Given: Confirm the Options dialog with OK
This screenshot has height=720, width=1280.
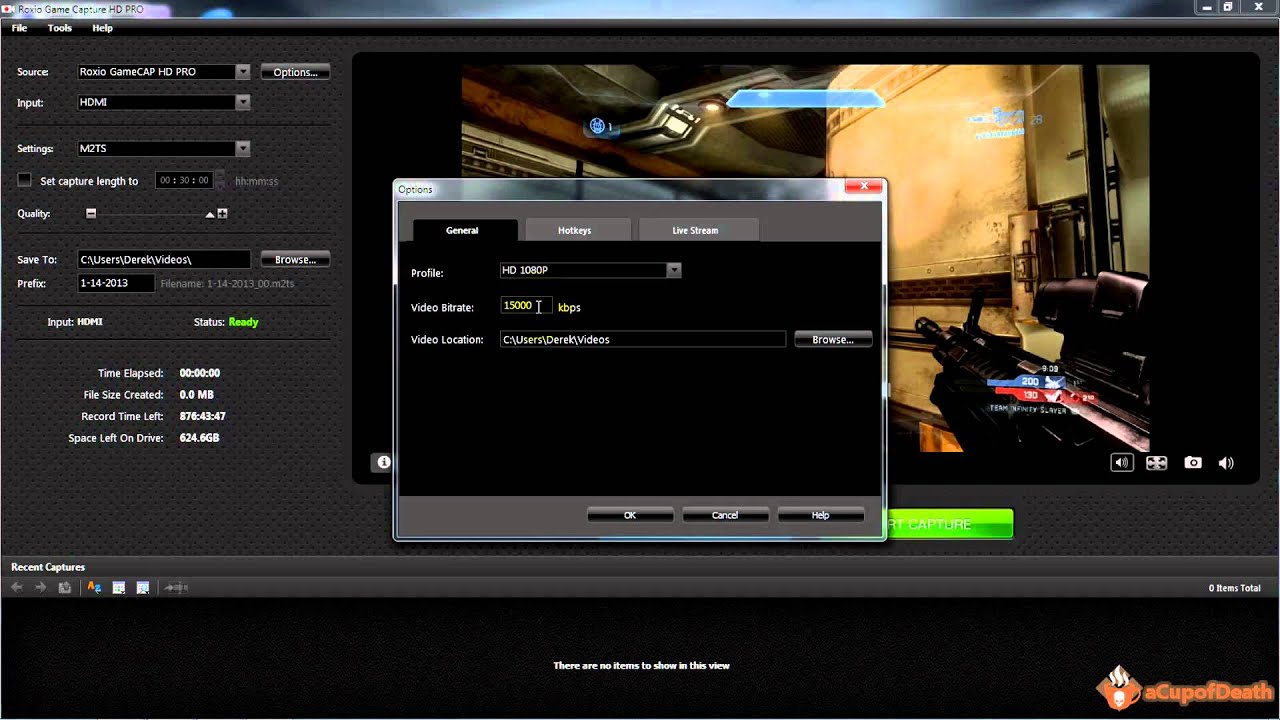Looking at the screenshot, I should click(x=630, y=515).
